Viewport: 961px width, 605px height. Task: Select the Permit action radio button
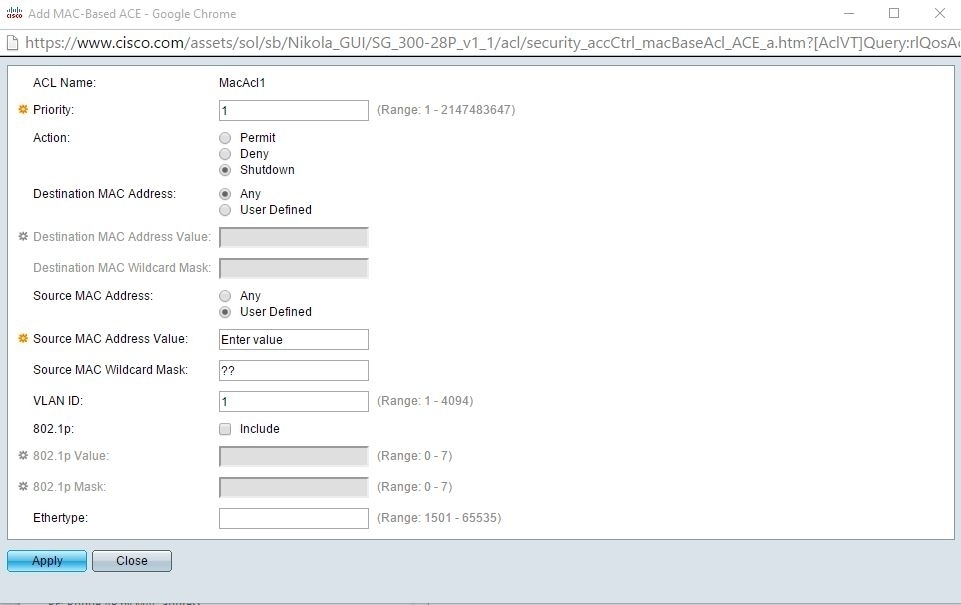(x=225, y=137)
